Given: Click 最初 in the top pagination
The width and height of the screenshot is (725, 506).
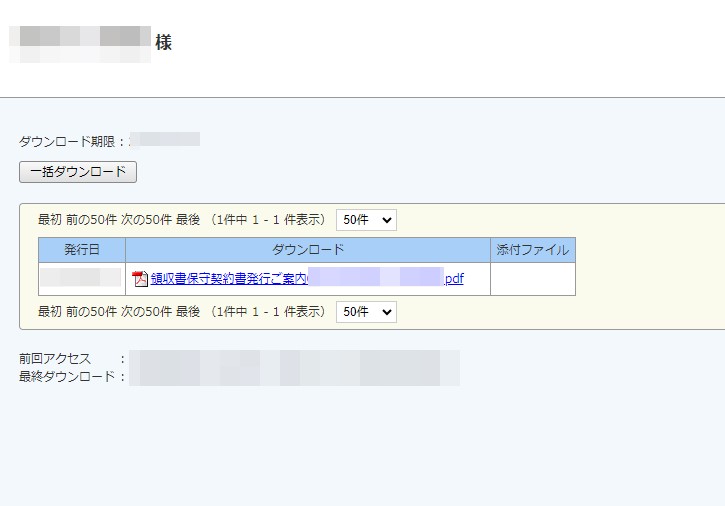Looking at the screenshot, I should (50, 220).
